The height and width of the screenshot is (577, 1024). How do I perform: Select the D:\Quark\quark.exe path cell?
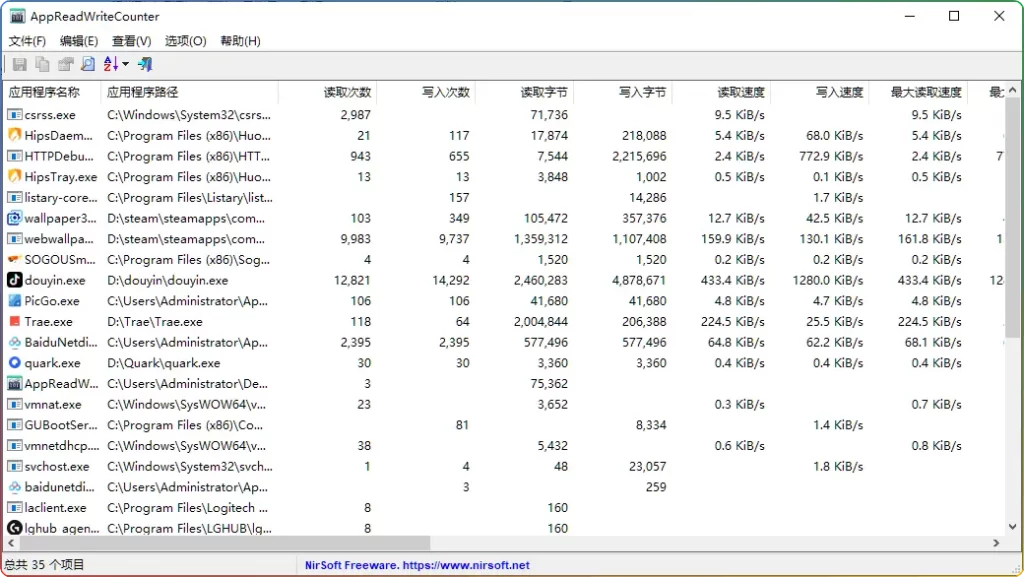(163, 363)
